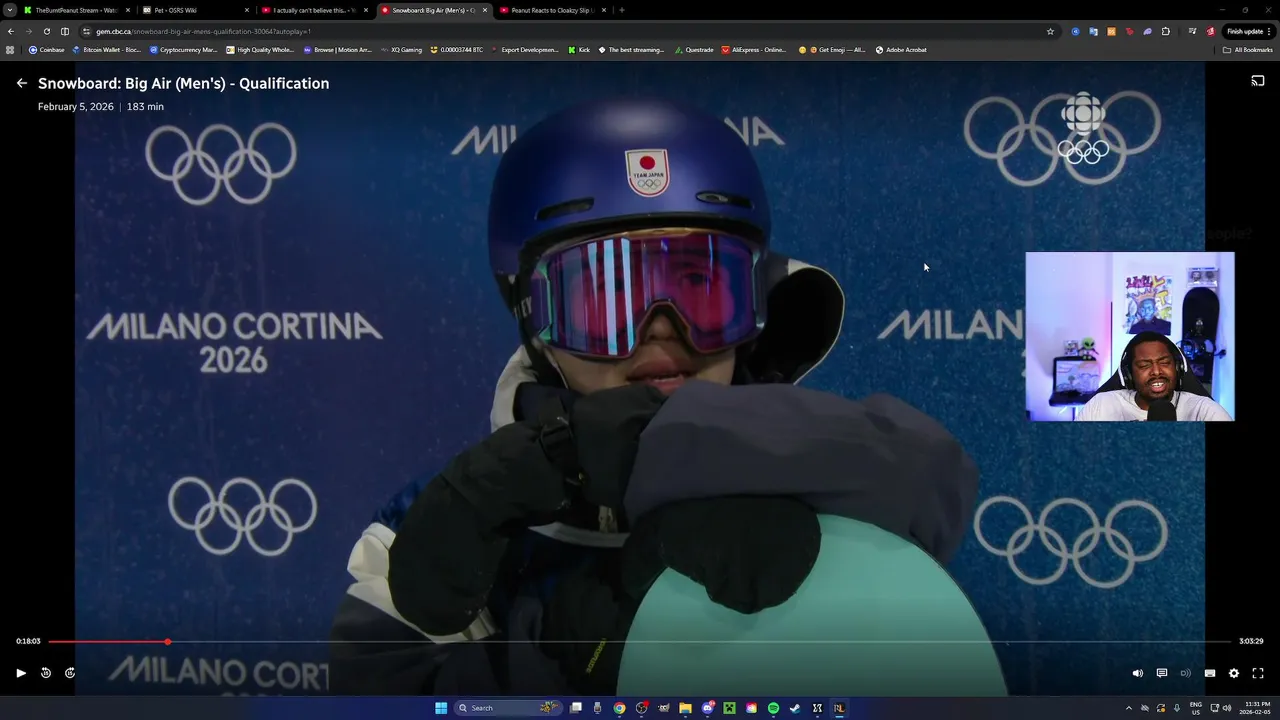Open the Chrome profile avatar

[1210, 31]
